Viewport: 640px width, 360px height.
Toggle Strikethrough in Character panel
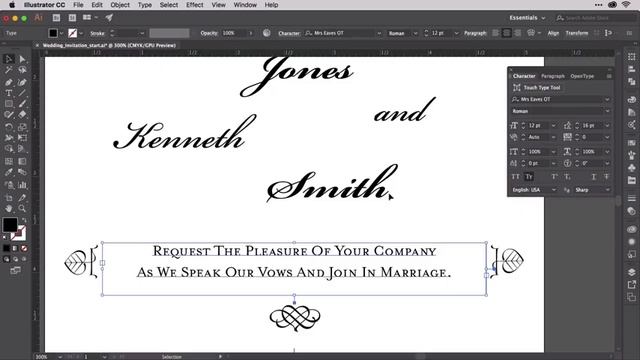click(607, 177)
